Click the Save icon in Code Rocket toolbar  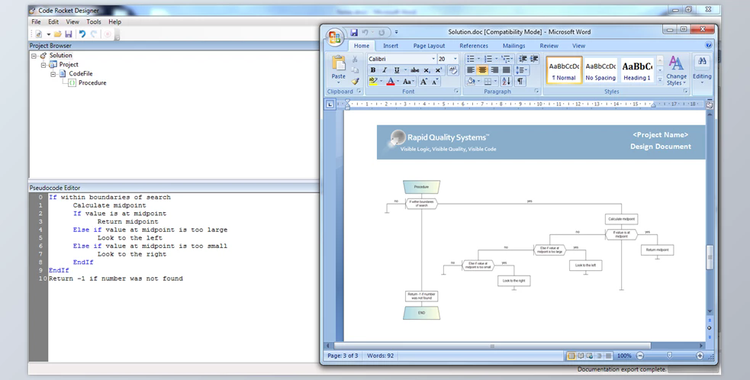68,34
